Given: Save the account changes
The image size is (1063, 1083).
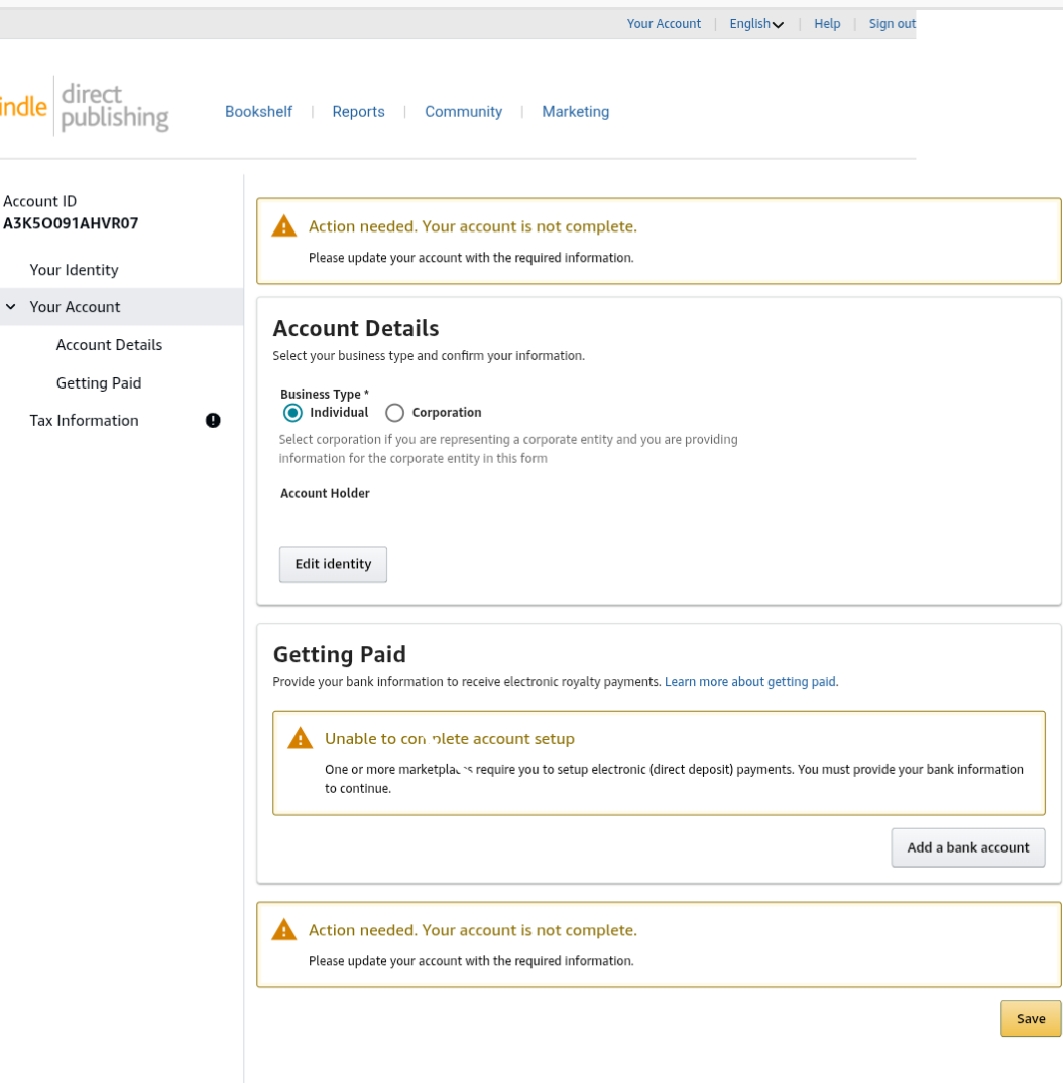Looking at the screenshot, I should tap(1031, 1019).
